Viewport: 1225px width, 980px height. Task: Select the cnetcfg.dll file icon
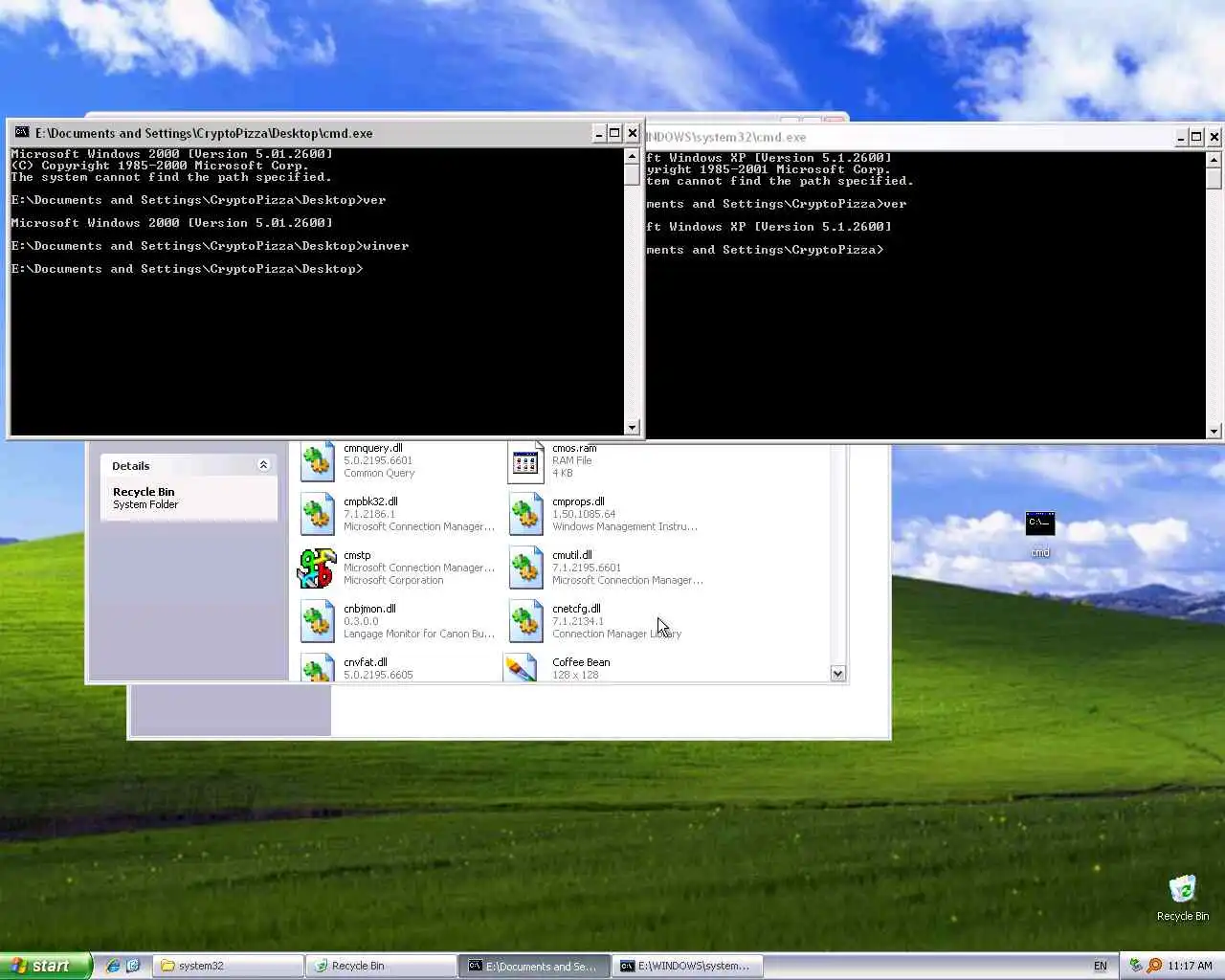pos(525,621)
